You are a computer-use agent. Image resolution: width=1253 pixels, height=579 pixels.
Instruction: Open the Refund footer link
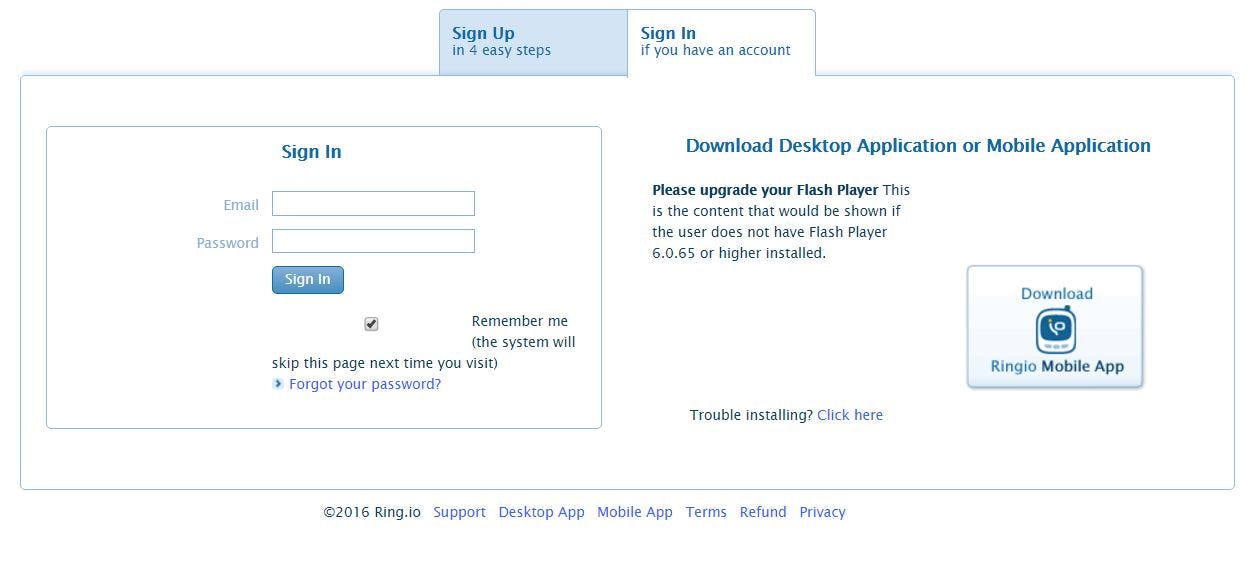pyautogui.click(x=763, y=512)
